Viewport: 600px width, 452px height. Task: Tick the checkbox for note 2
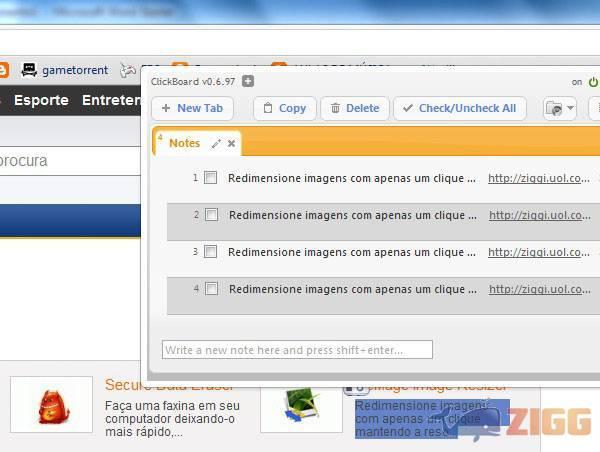click(211, 215)
